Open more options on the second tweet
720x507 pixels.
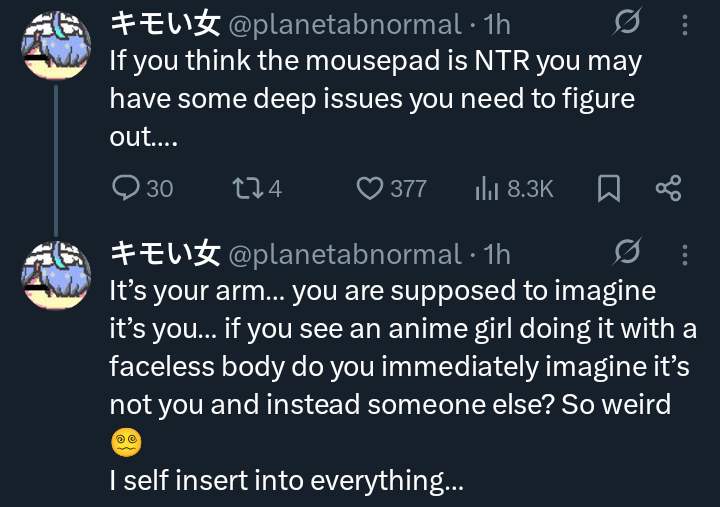tap(684, 254)
